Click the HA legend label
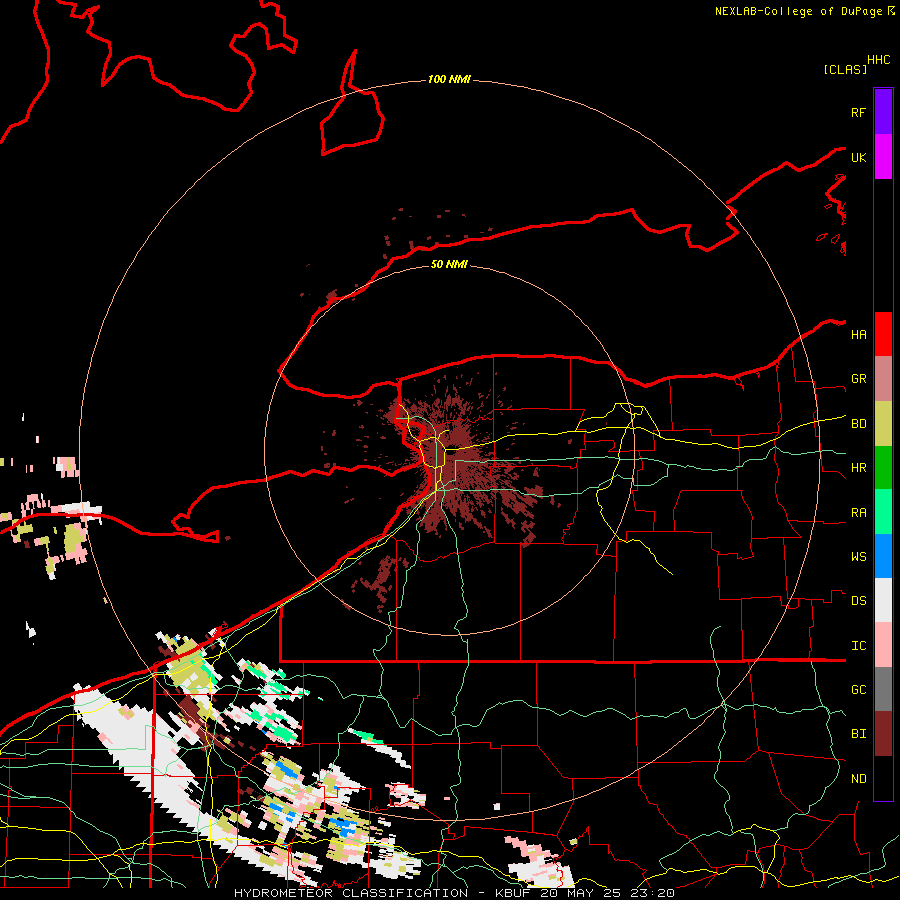900x900 pixels. (858, 334)
